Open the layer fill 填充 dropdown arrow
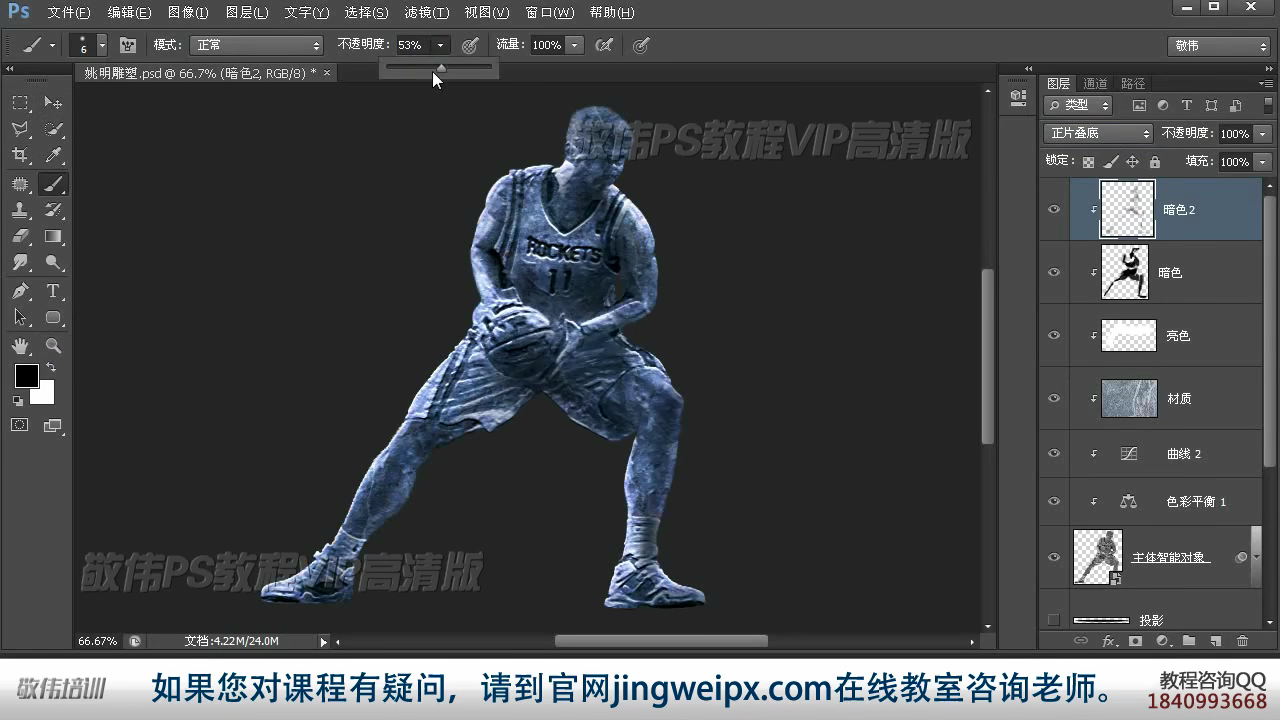This screenshot has width=1280, height=720. [1263, 161]
